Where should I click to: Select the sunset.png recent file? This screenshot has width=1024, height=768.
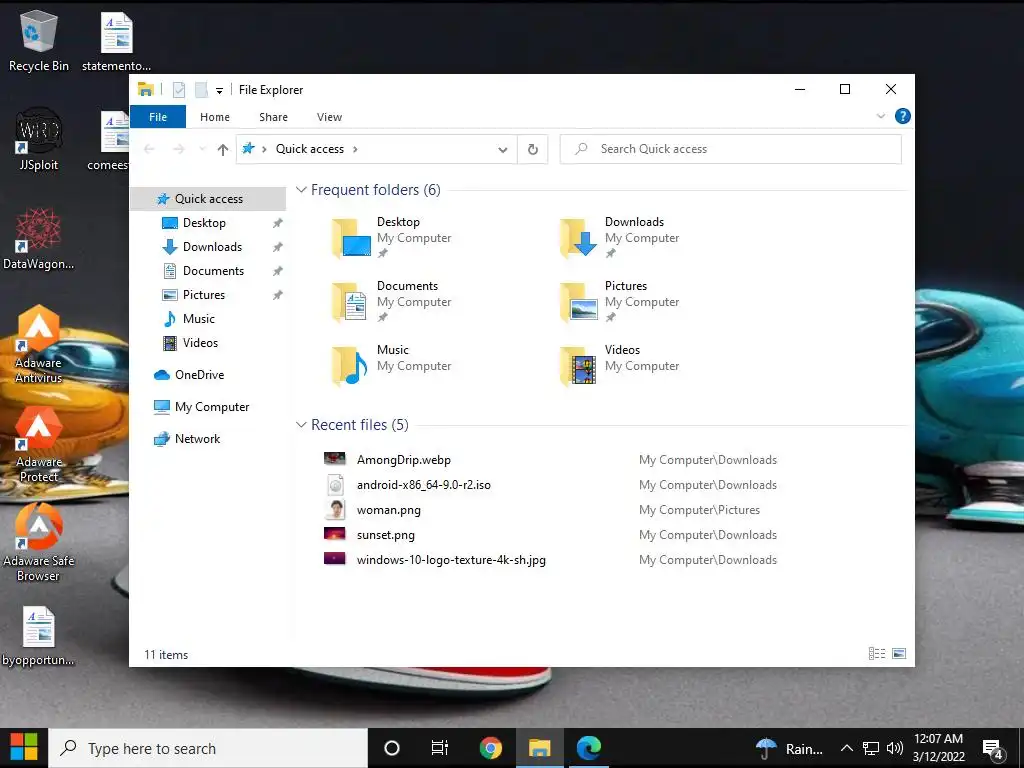[x=385, y=535]
